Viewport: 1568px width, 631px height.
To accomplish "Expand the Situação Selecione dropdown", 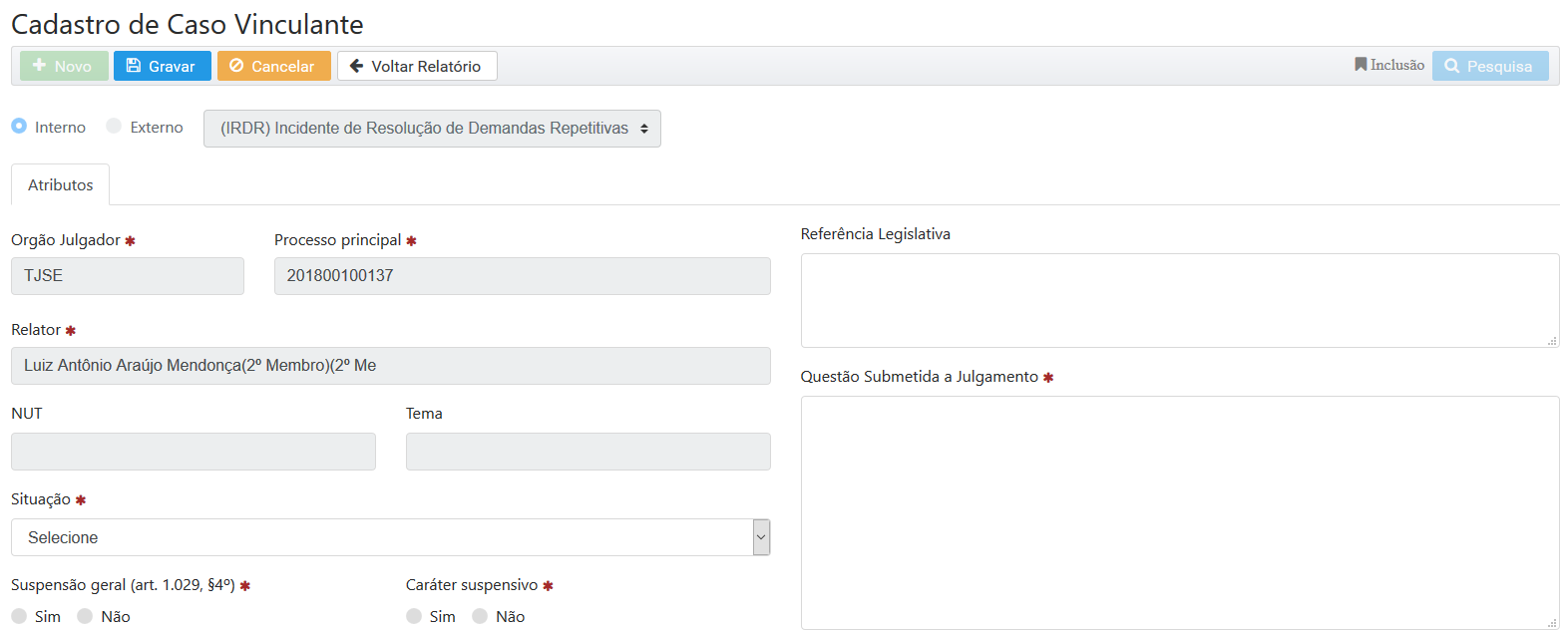I will 390,537.
